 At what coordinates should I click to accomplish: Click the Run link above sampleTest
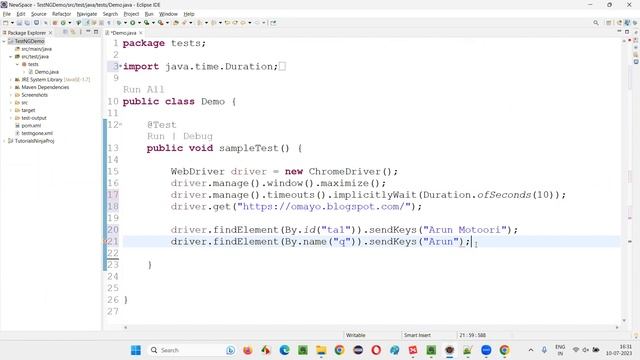(156, 136)
